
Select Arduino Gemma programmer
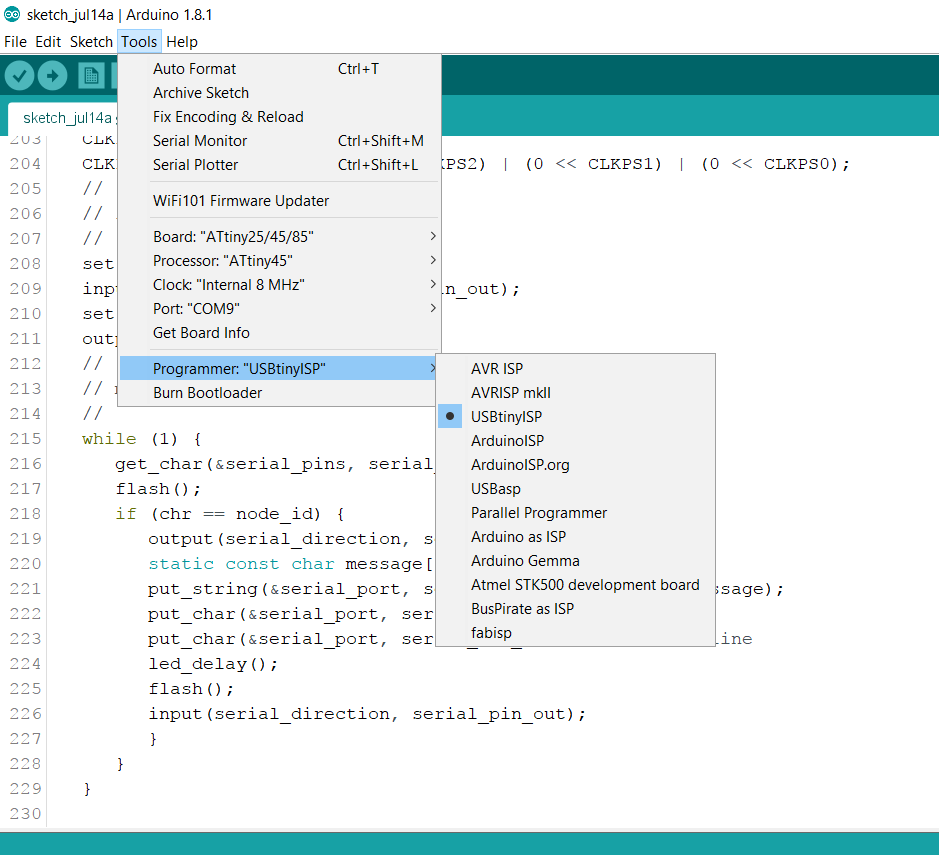tap(575, 560)
